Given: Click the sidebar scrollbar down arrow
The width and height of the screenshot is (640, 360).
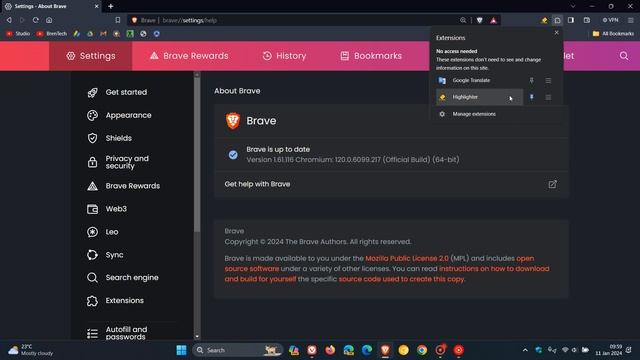Looking at the screenshot, I should pyautogui.click(x=197, y=336).
